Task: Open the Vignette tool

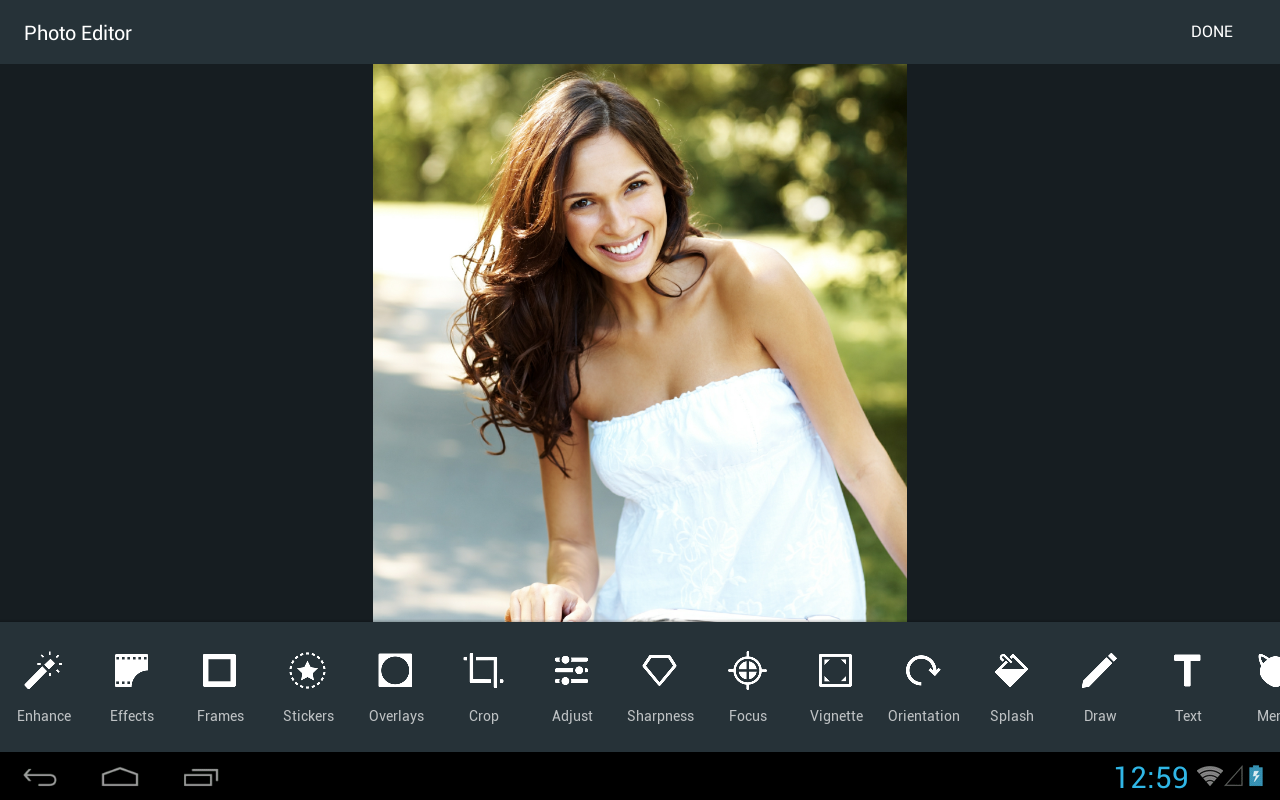Action: click(x=836, y=686)
